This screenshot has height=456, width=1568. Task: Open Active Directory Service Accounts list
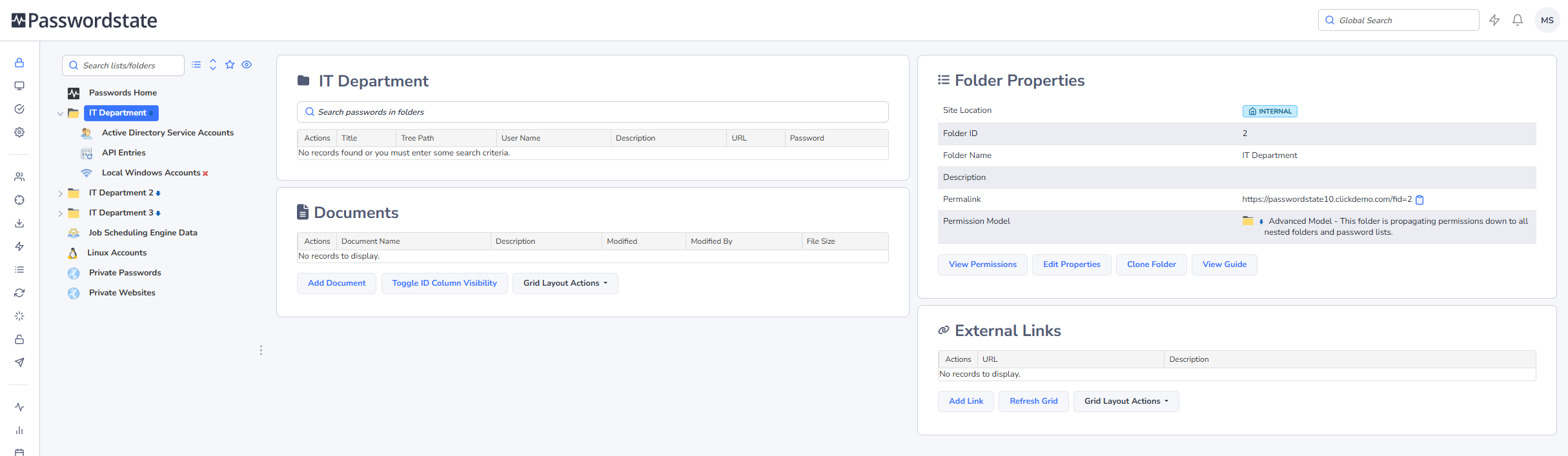167,133
